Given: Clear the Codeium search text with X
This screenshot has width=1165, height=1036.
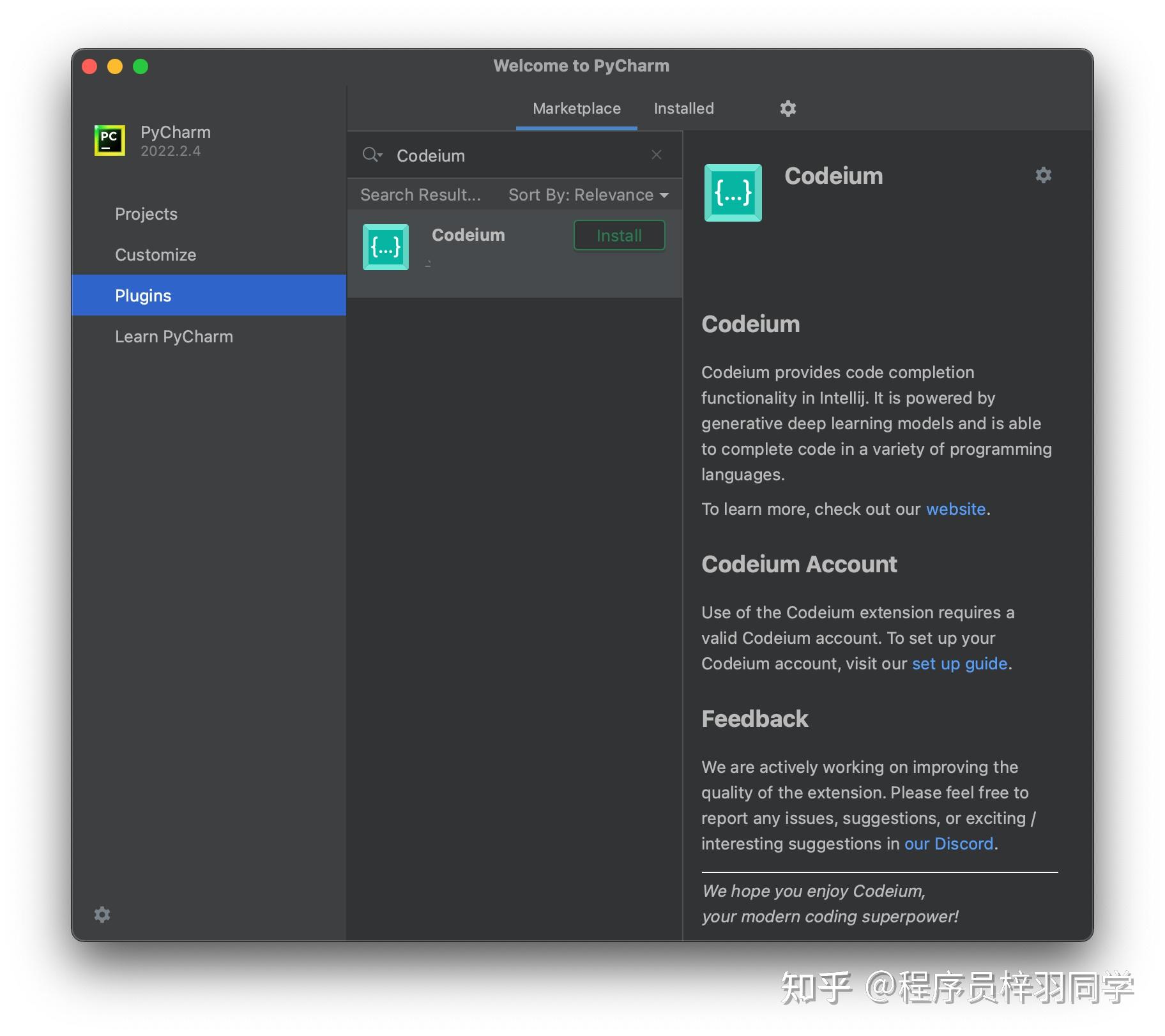Looking at the screenshot, I should [x=656, y=155].
